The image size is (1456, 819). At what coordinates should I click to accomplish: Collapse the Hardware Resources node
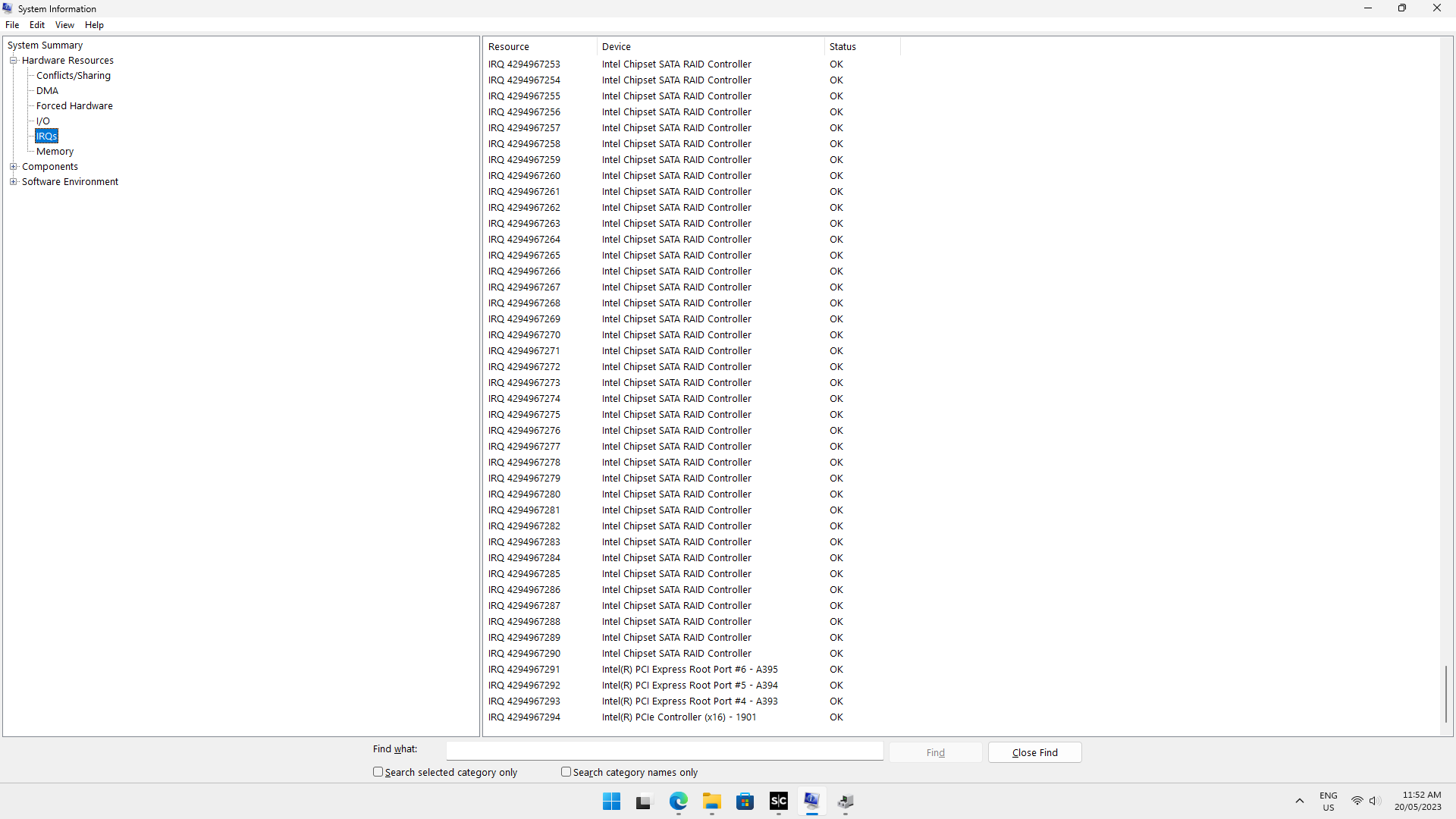[x=13, y=60]
